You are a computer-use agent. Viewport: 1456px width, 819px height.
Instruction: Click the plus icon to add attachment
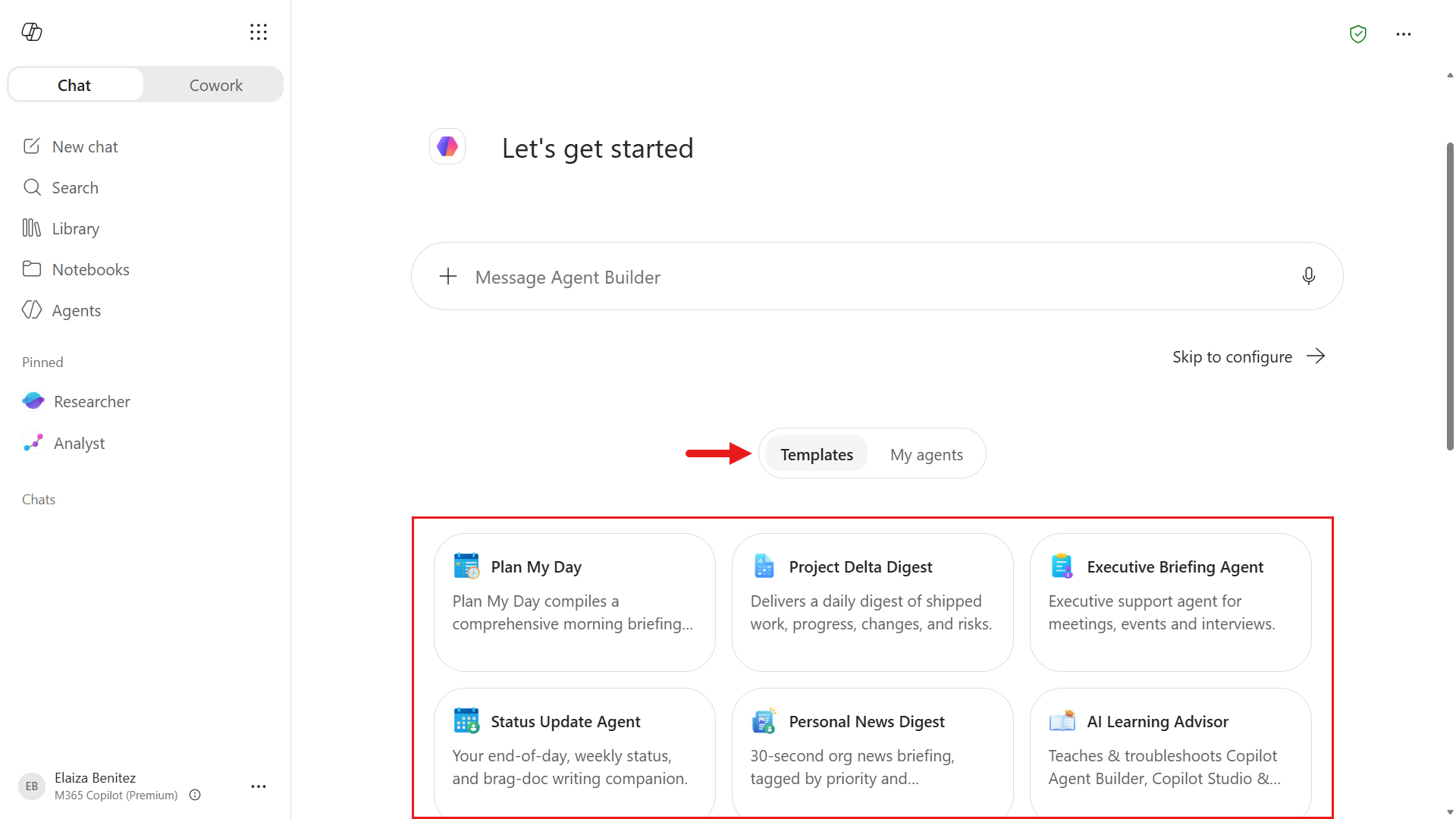point(448,276)
